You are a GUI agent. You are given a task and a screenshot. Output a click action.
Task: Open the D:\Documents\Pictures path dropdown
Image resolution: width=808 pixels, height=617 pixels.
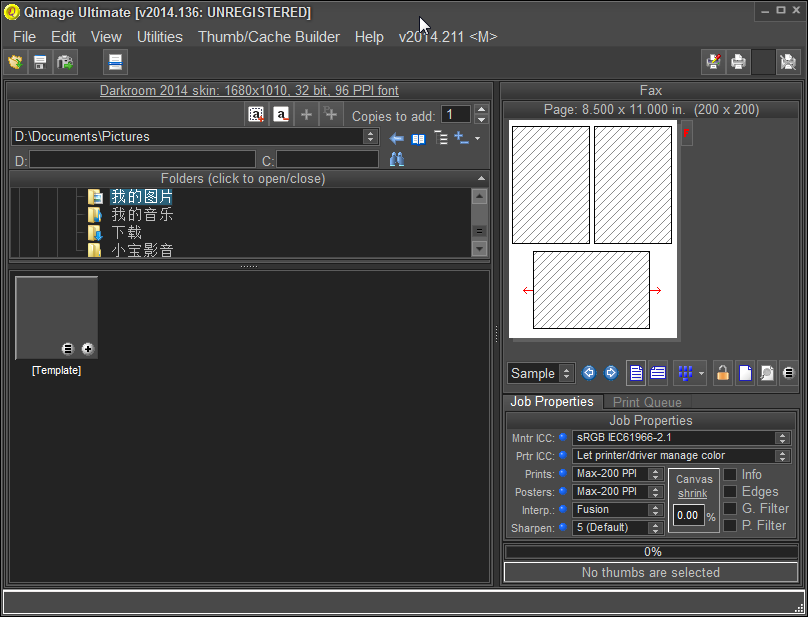(x=371, y=137)
